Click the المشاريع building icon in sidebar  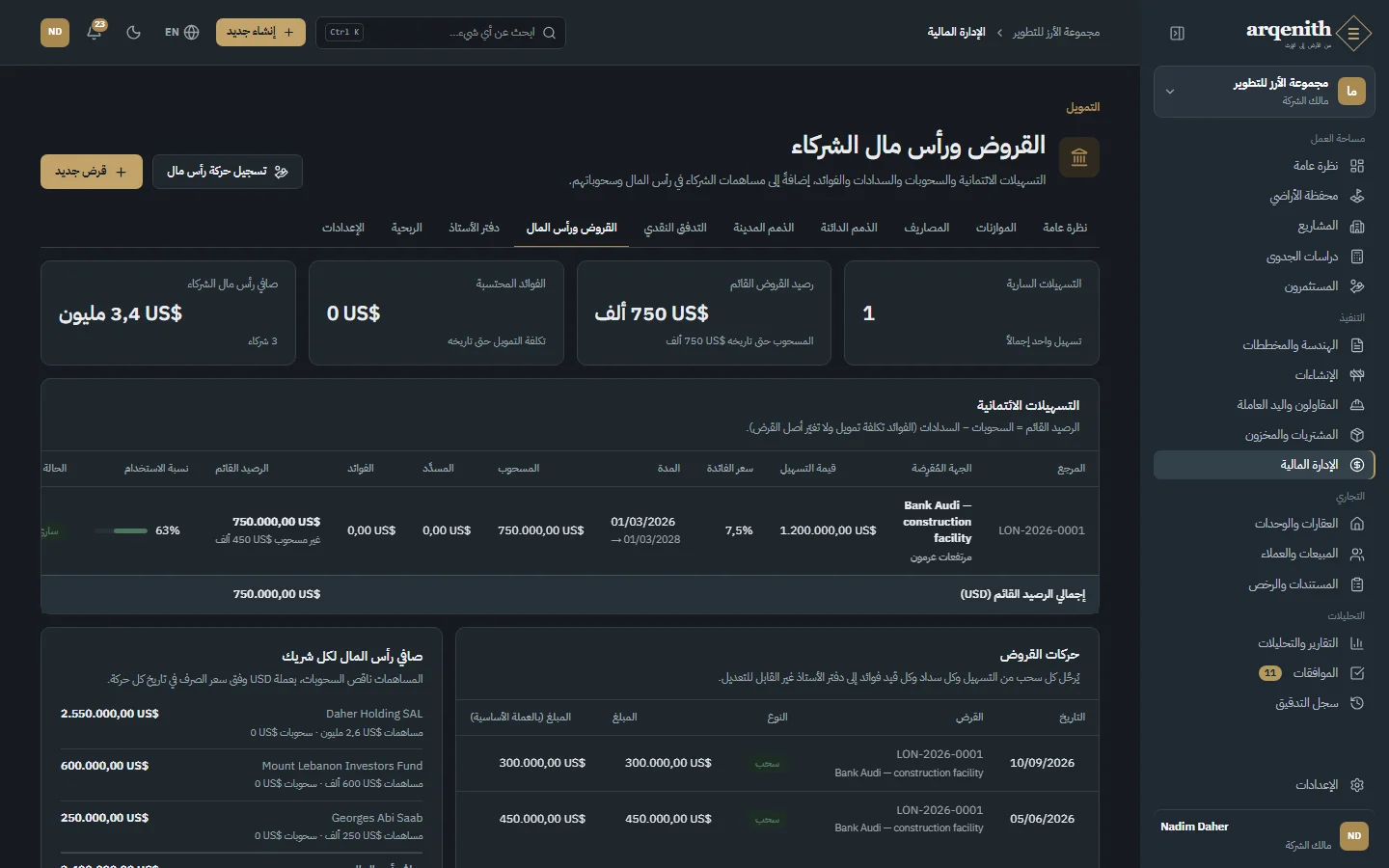click(1357, 226)
